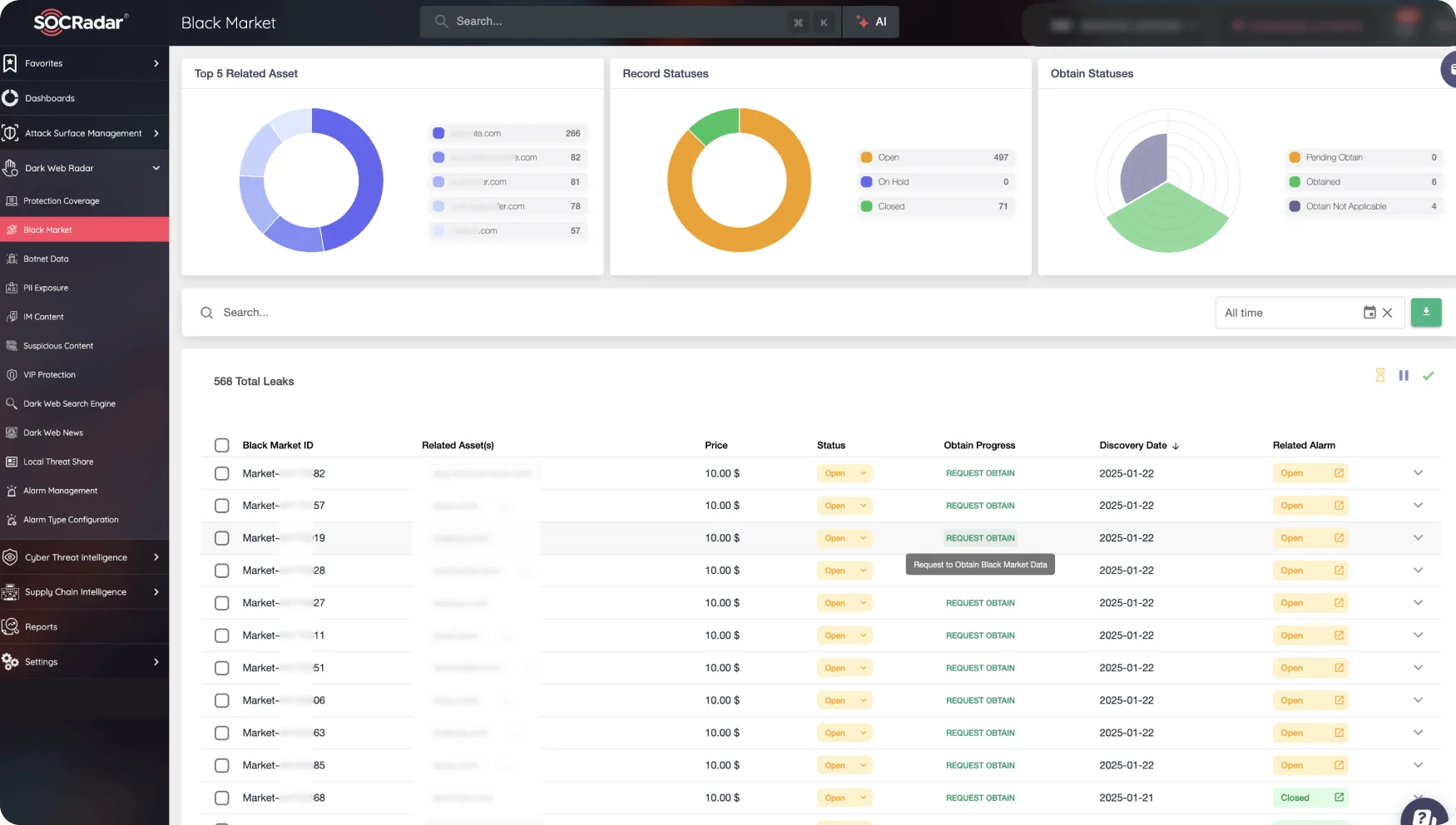Expand row details for Market-19
The width and height of the screenshot is (1456, 825).
(x=1418, y=538)
